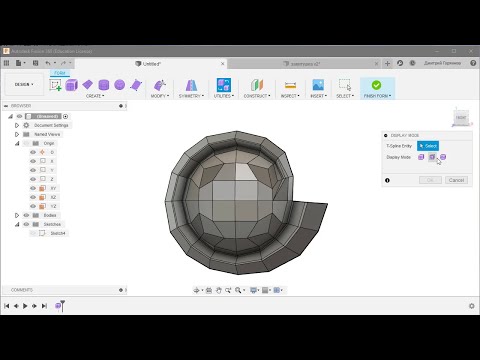This screenshot has width=480, height=360.
Task: Select the FORM ribbon tab
Action: point(60,73)
